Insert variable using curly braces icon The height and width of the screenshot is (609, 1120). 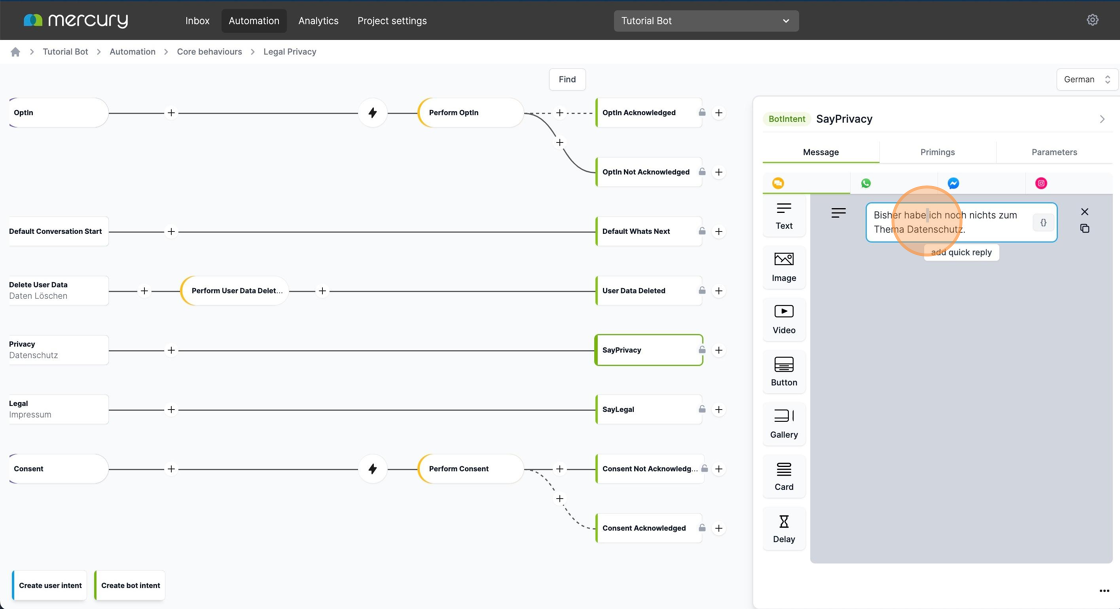(1043, 223)
